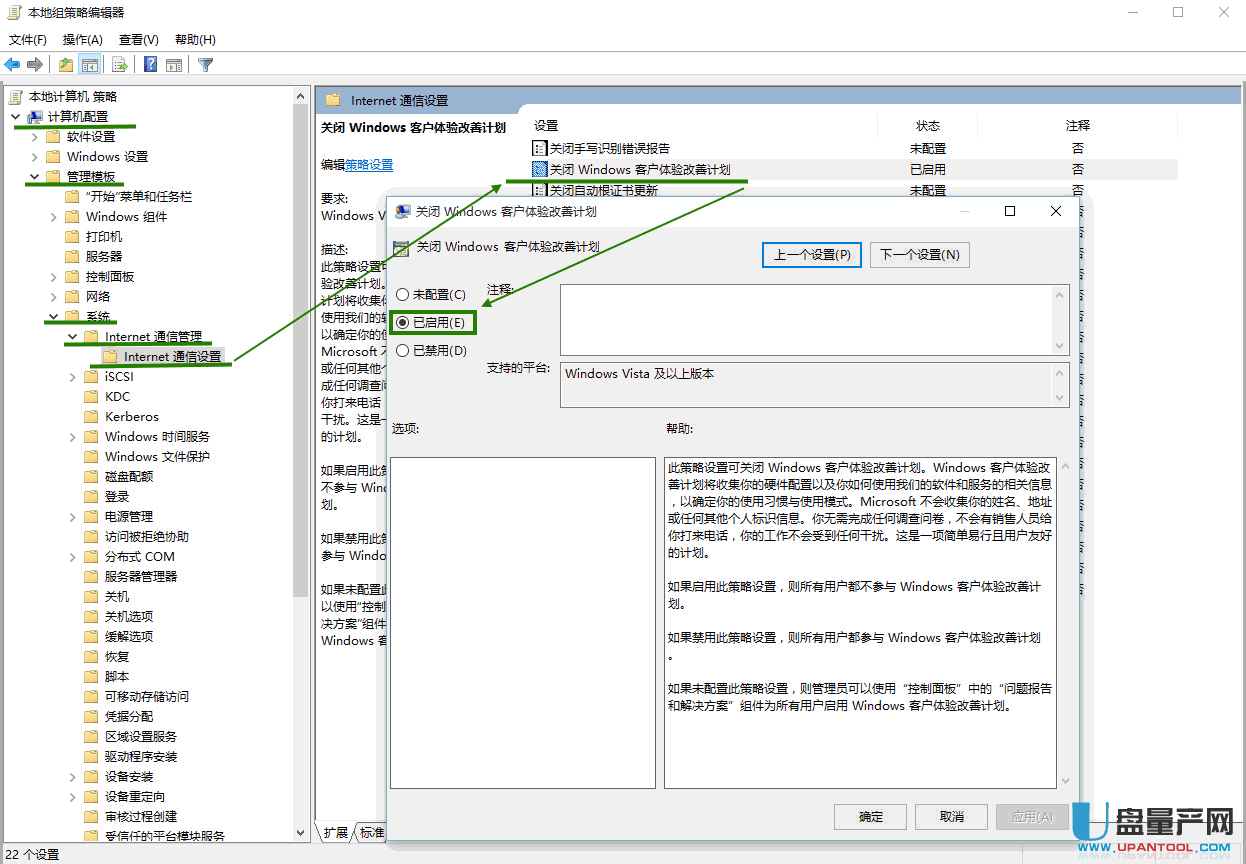
Task: Collapse the 管理模板 tree node
Action: point(34,177)
